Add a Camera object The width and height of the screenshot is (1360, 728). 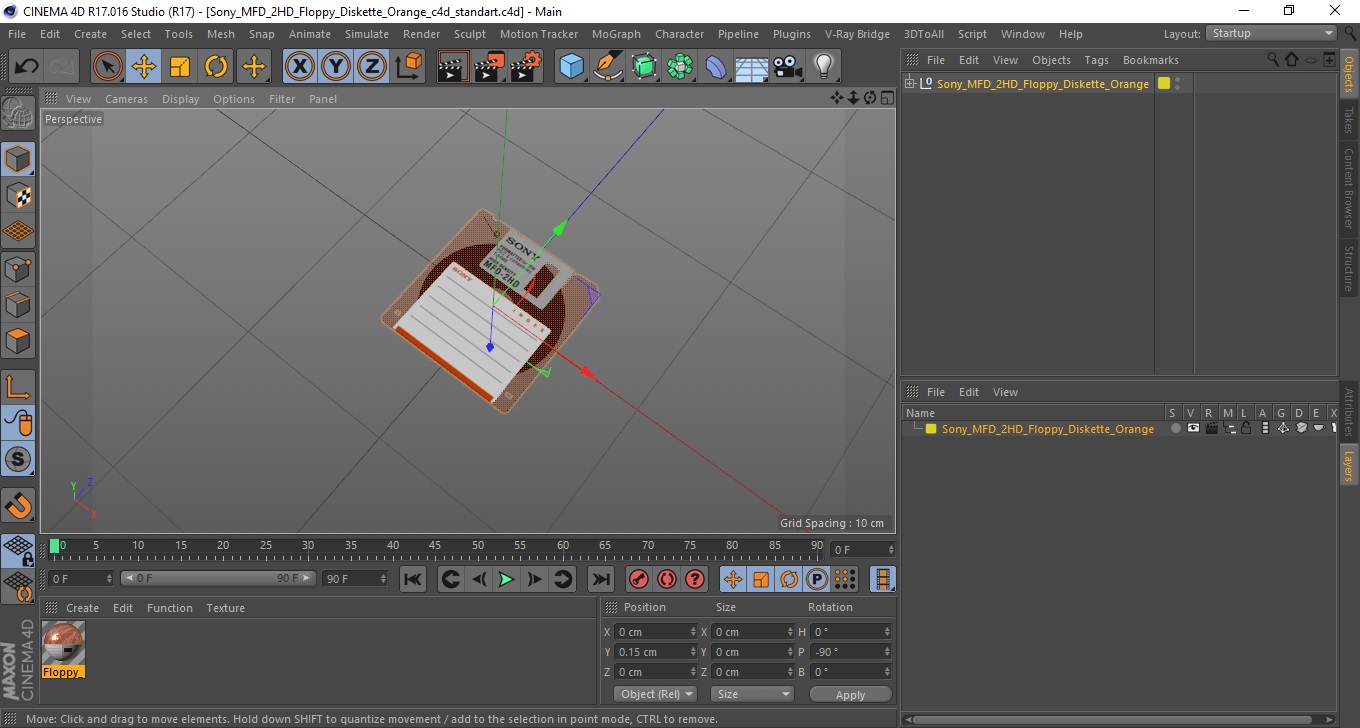coord(788,67)
